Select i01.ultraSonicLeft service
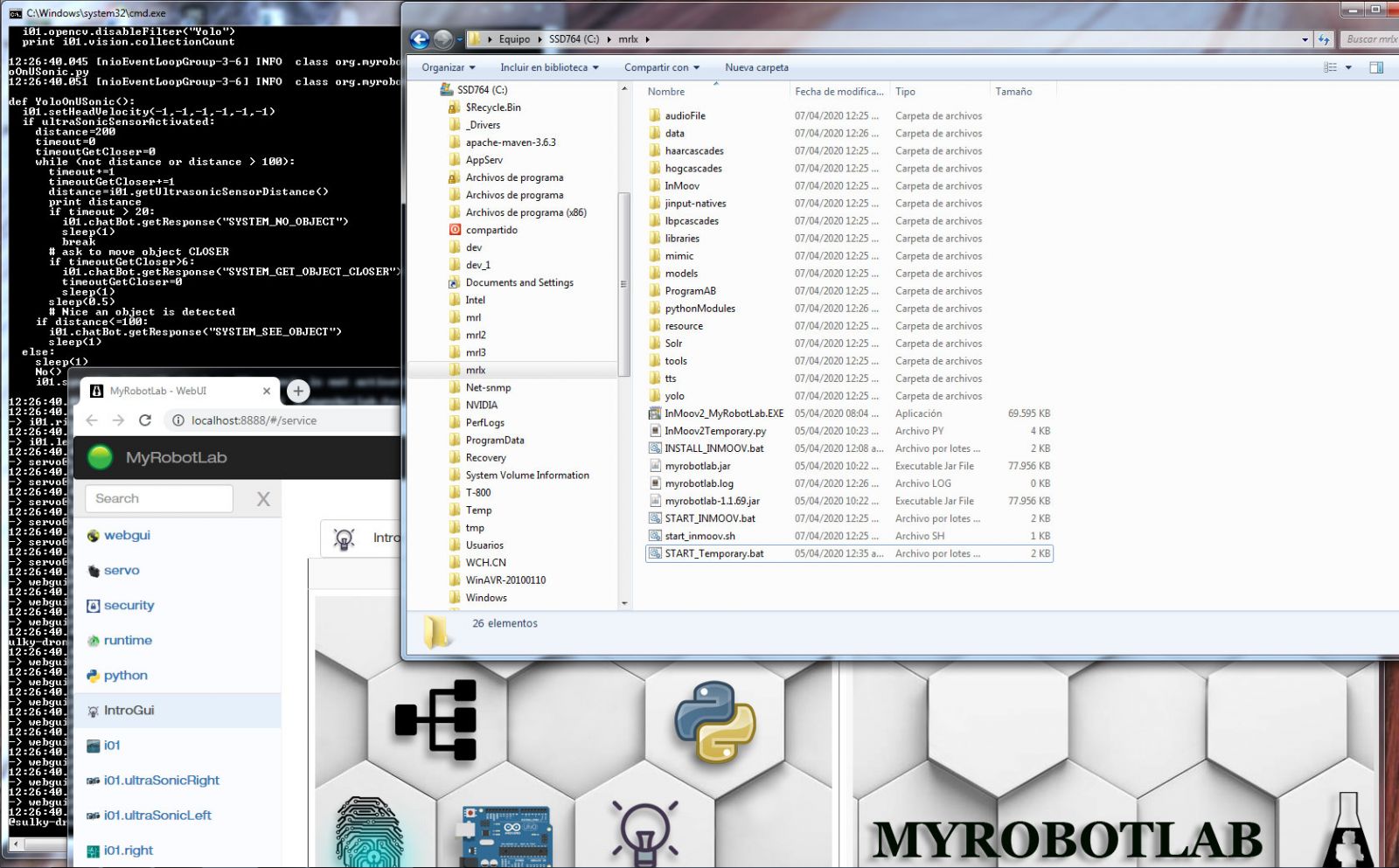1399x868 pixels. click(157, 815)
